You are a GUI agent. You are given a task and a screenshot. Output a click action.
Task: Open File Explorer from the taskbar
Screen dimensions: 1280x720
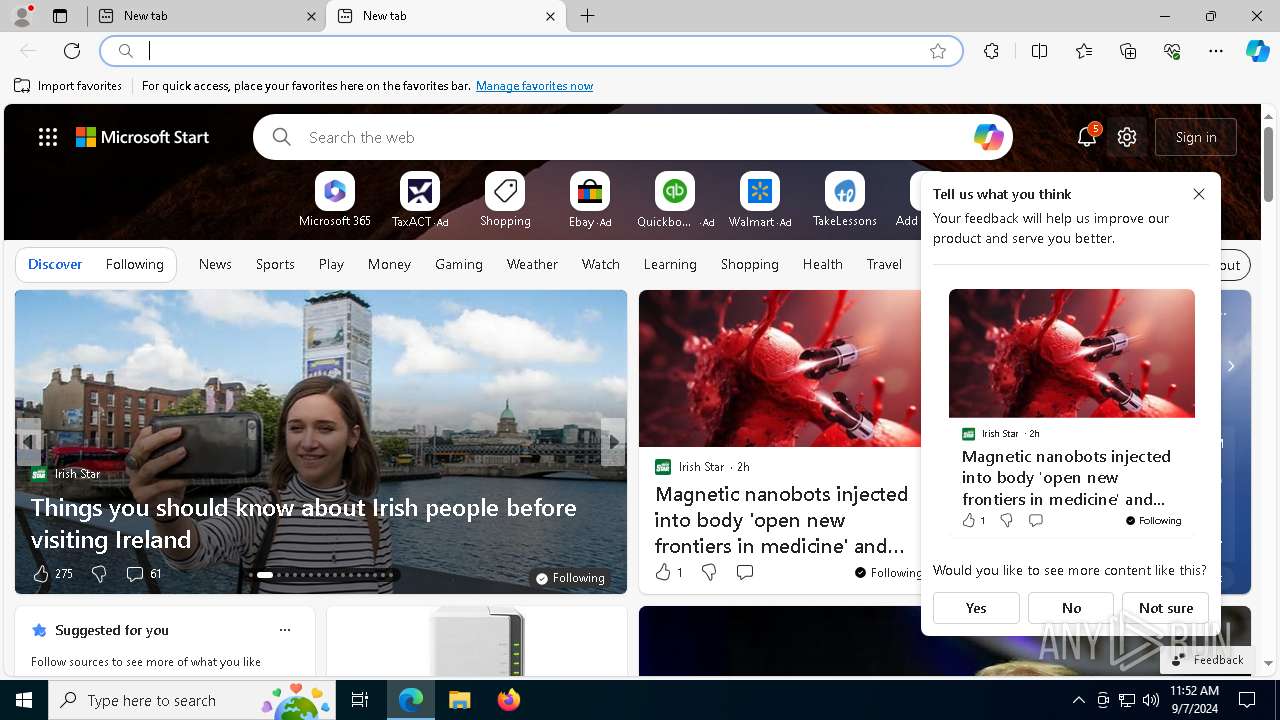click(459, 700)
